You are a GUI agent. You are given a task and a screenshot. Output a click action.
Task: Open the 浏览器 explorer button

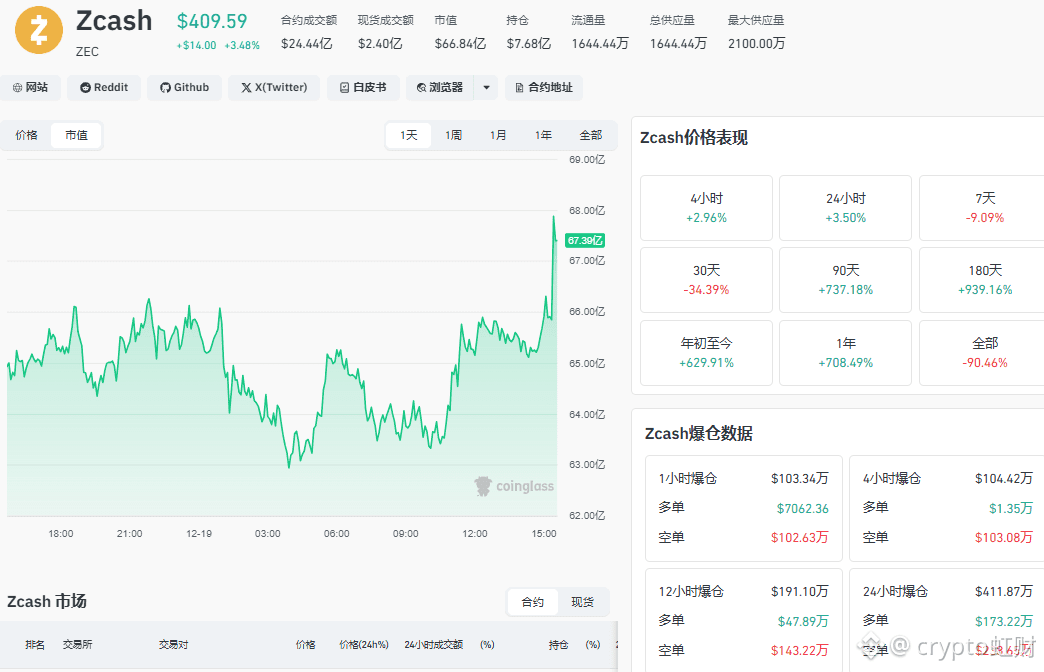point(439,87)
